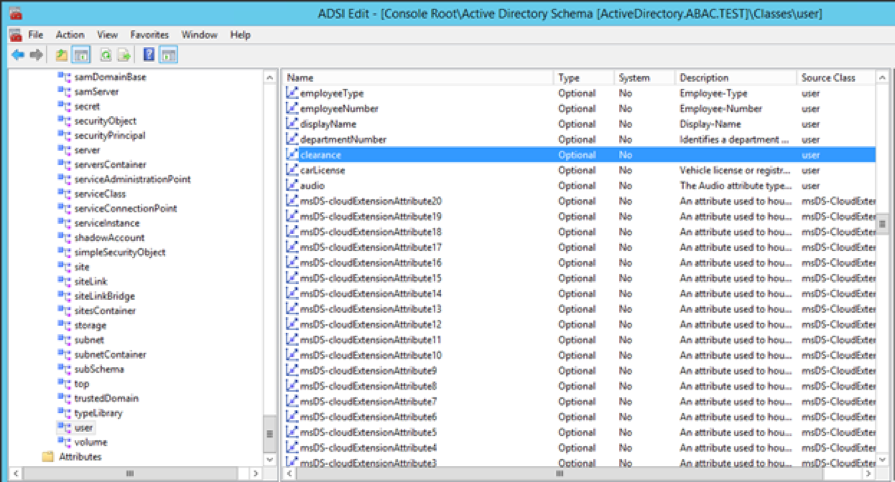Click icon beside msDS-cloudExtensionAttribute20
This screenshot has height=482, width=895.
click(292, 200)
